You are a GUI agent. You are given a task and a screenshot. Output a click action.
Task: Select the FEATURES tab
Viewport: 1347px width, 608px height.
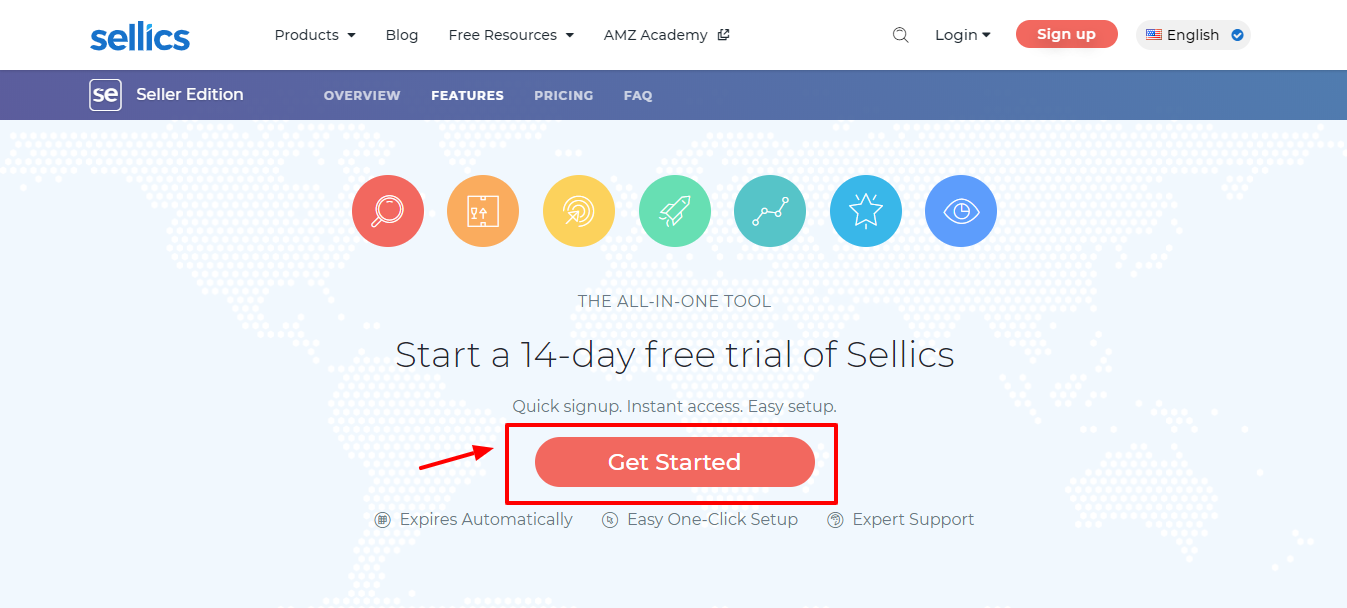tap(467, 95)
